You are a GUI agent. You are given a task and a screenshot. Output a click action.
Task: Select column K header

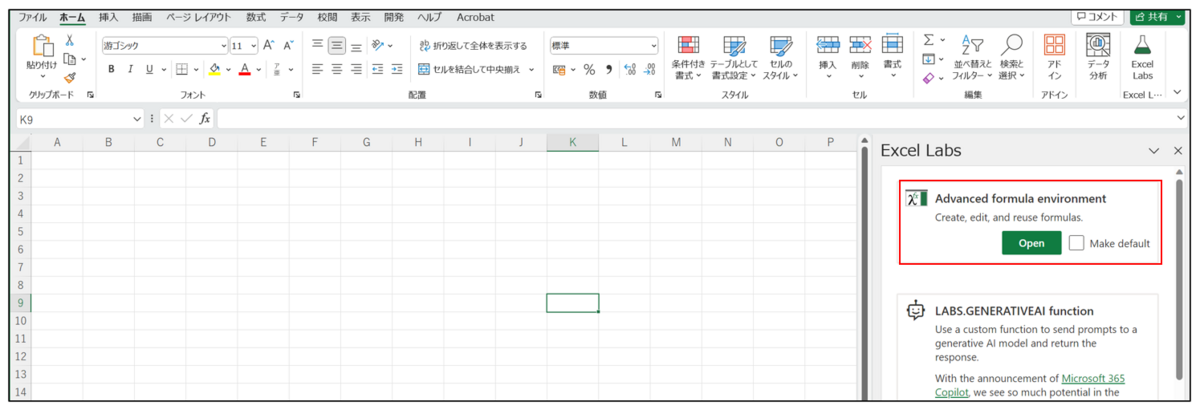tap(572, 142)
